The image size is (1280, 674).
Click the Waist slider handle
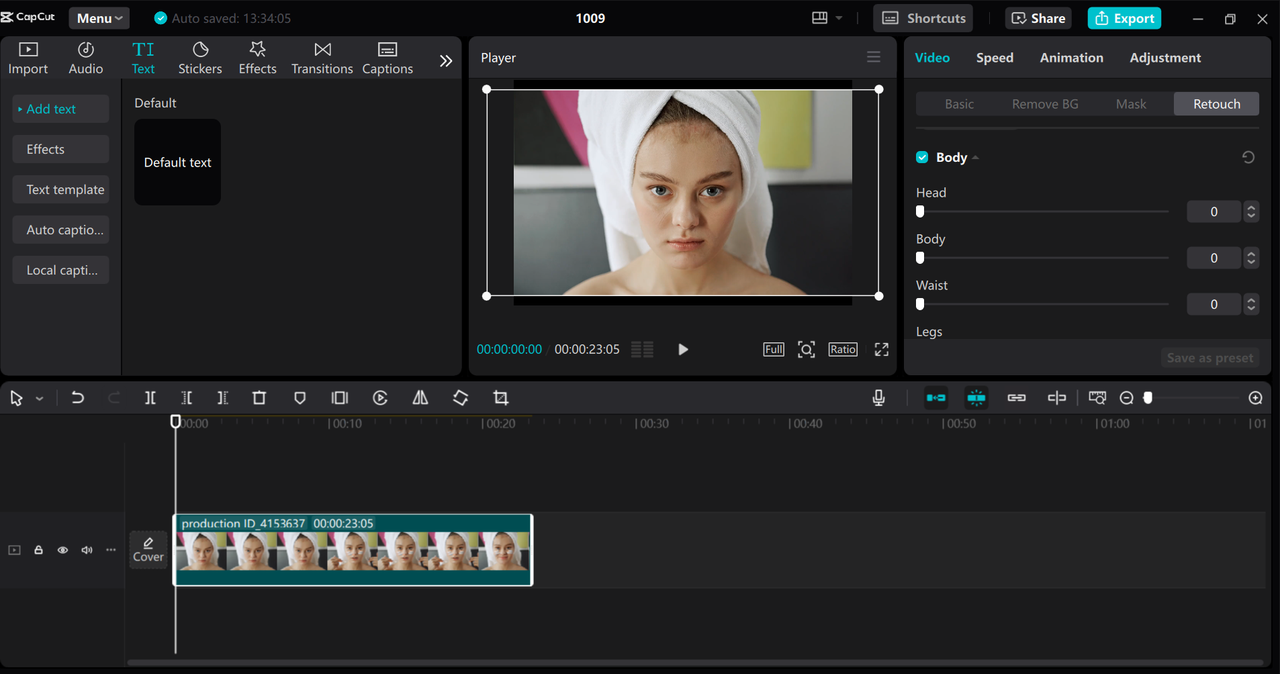[920, 303]
